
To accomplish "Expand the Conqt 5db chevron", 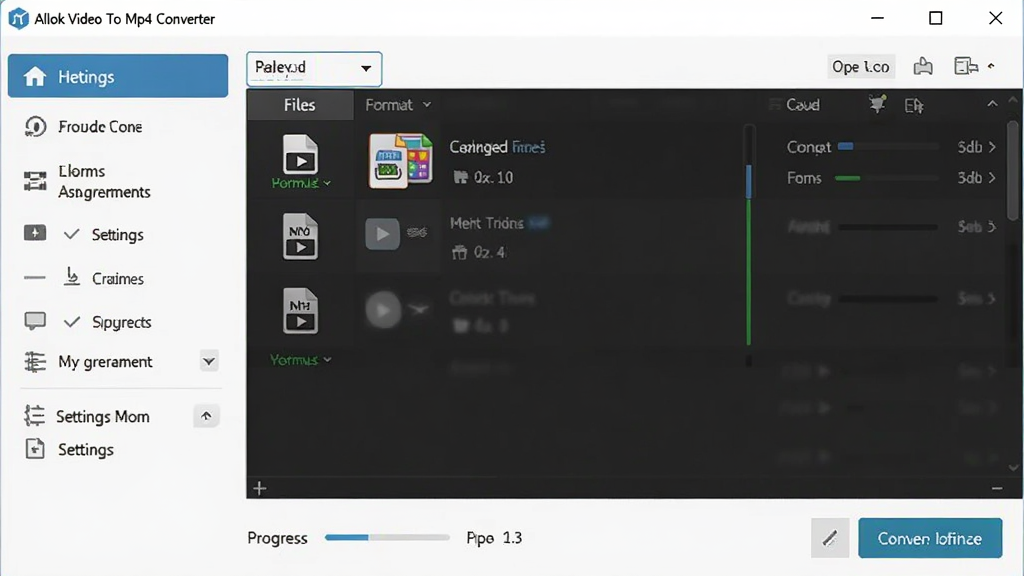I will 993,147.
